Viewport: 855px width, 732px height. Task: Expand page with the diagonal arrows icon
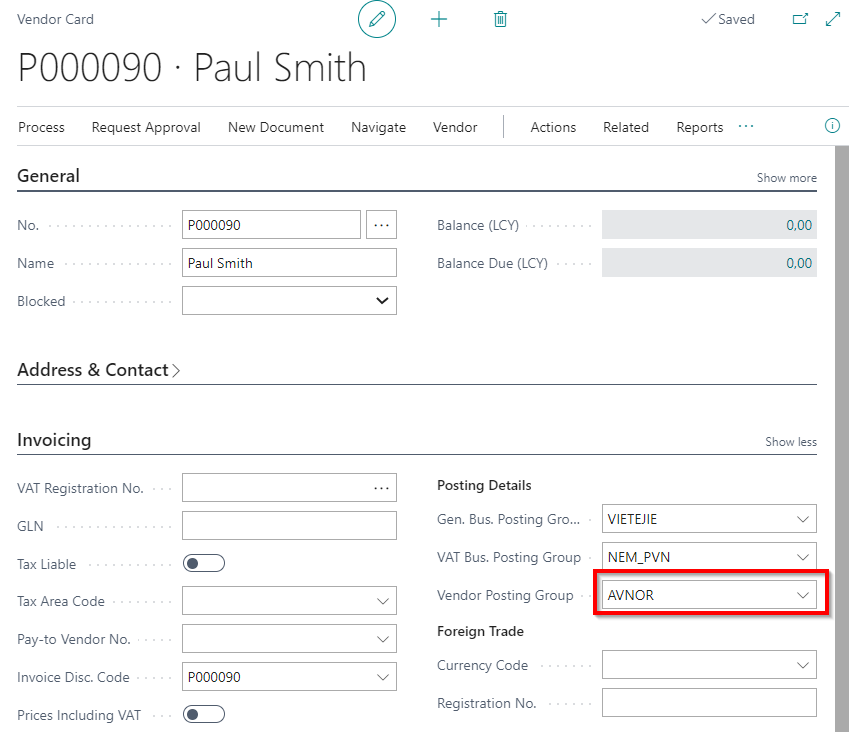coord(833,19)
